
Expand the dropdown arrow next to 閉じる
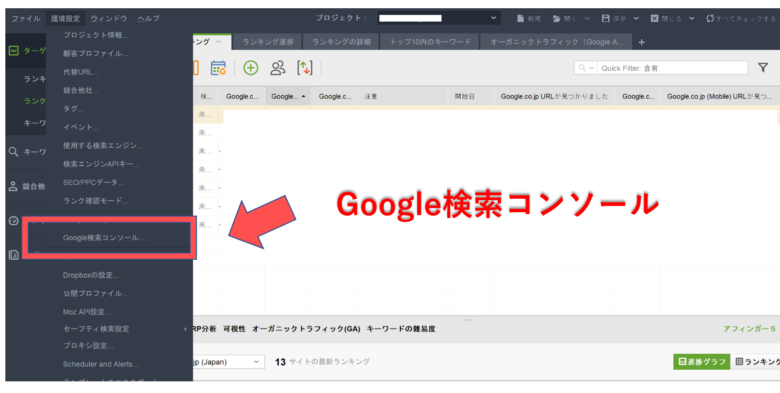(692, 18)
